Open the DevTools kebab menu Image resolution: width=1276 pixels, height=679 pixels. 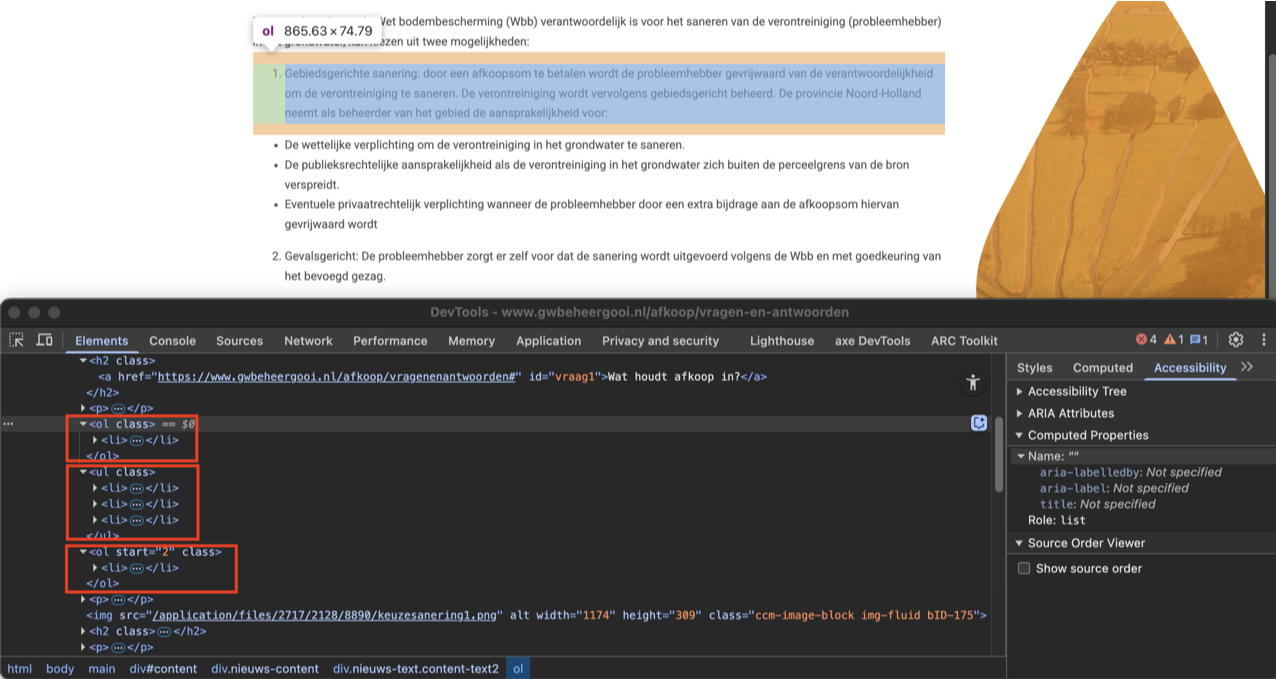pos(1264,340)
